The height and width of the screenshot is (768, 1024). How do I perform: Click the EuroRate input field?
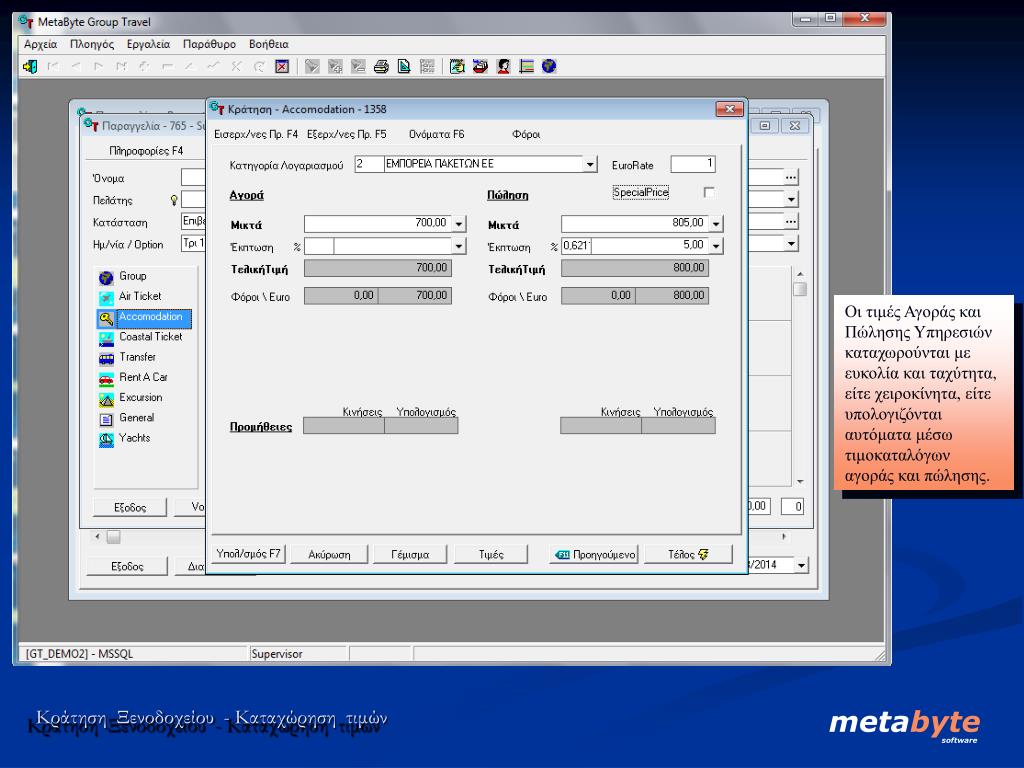coord(693,164)
